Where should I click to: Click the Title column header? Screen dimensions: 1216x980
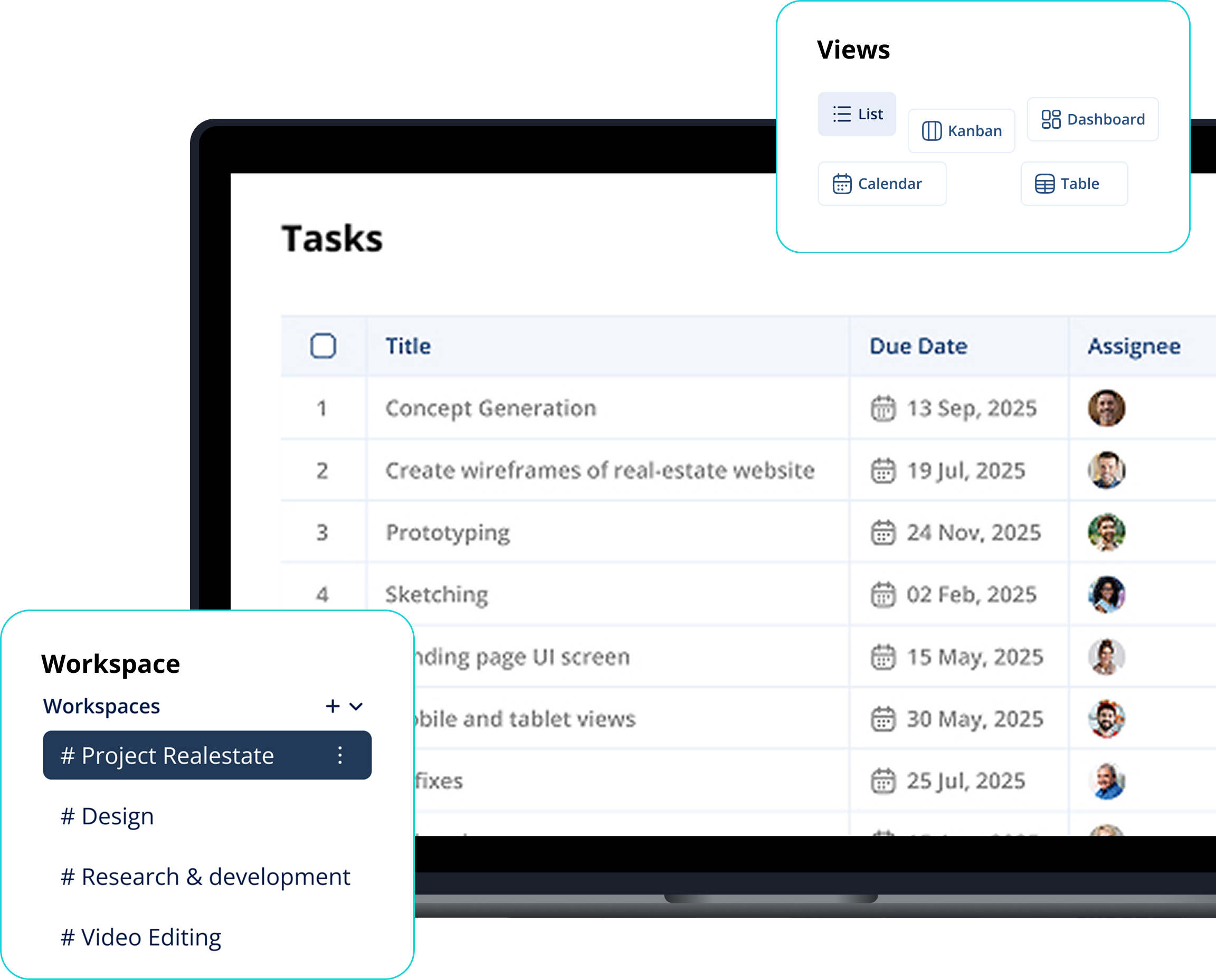pyautogui.click(x=407, y=346)
